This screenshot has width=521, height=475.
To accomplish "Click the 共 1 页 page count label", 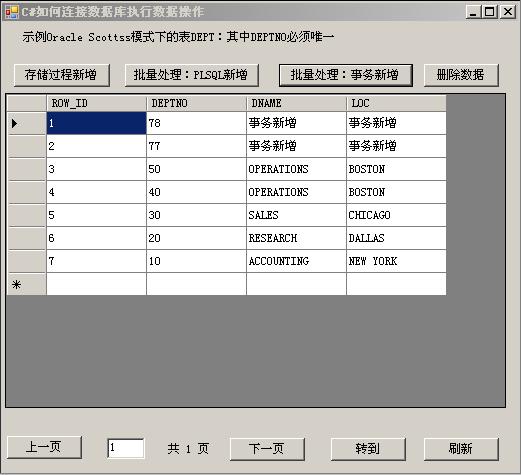I will 188,449.
